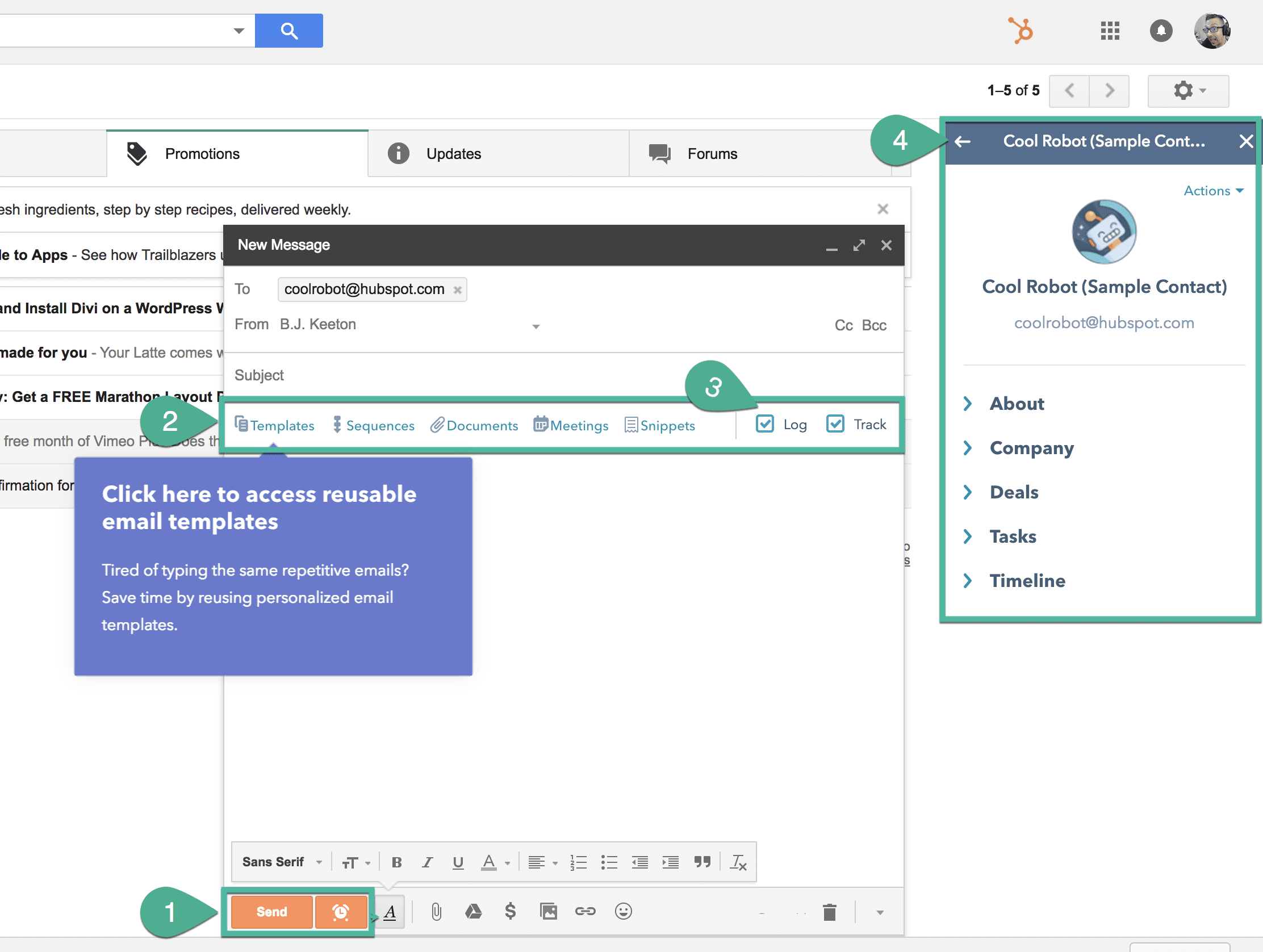
Task: Open HubSpot Meetings
Action: point(571,425)
